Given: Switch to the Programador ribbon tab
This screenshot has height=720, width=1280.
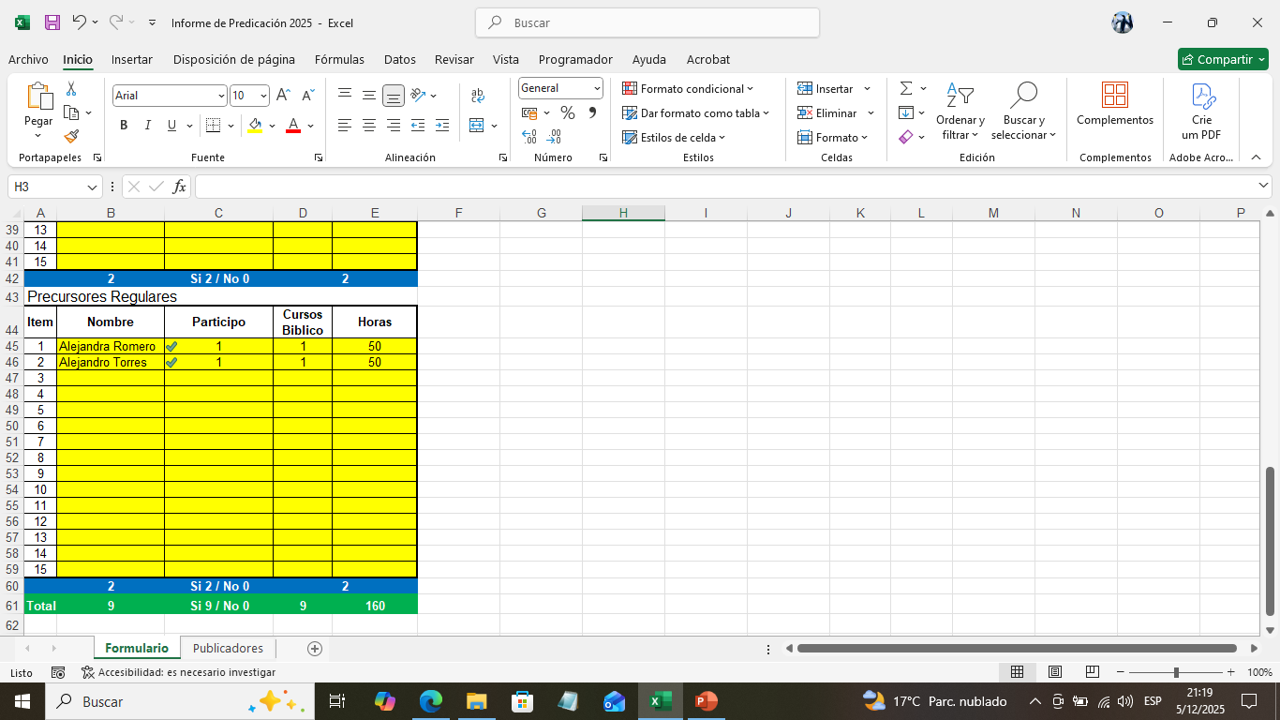Looking at the screenshot, I should (575, 59).
